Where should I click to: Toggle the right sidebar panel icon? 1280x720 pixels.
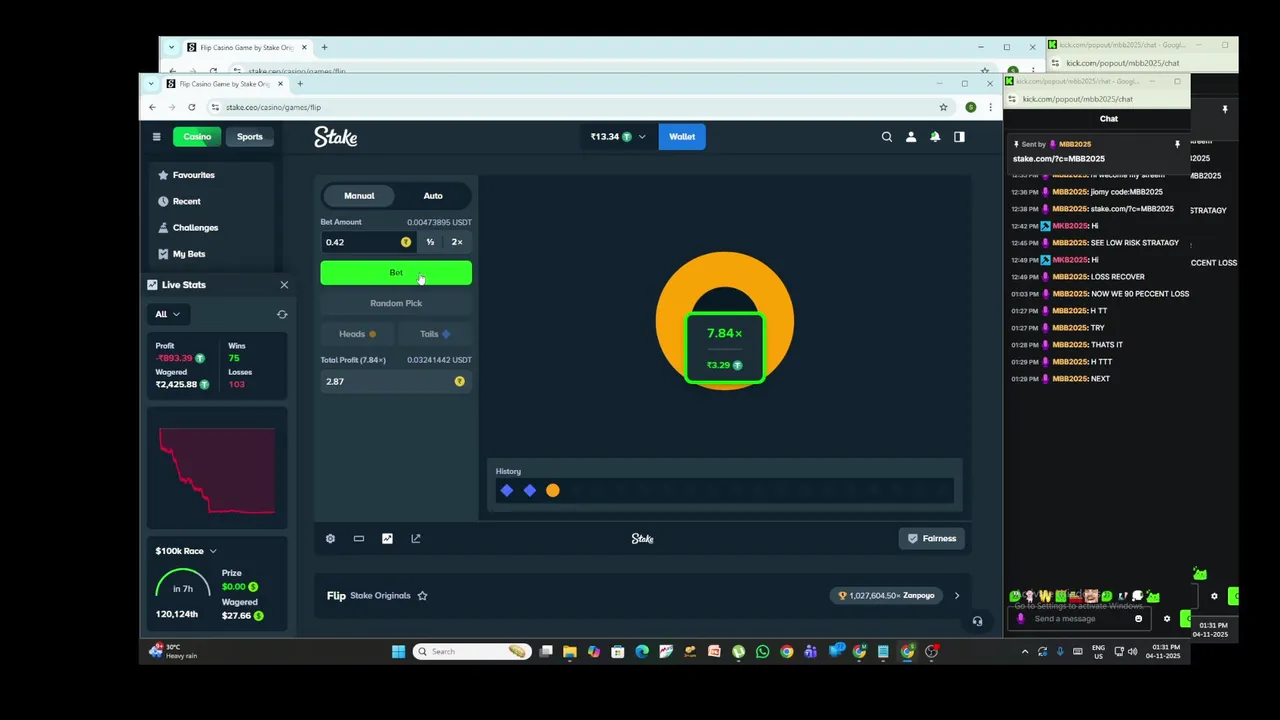[959, 137]
